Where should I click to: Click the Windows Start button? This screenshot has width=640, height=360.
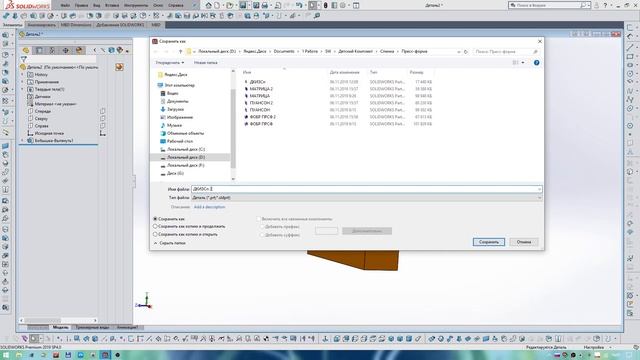coord(6,355)
